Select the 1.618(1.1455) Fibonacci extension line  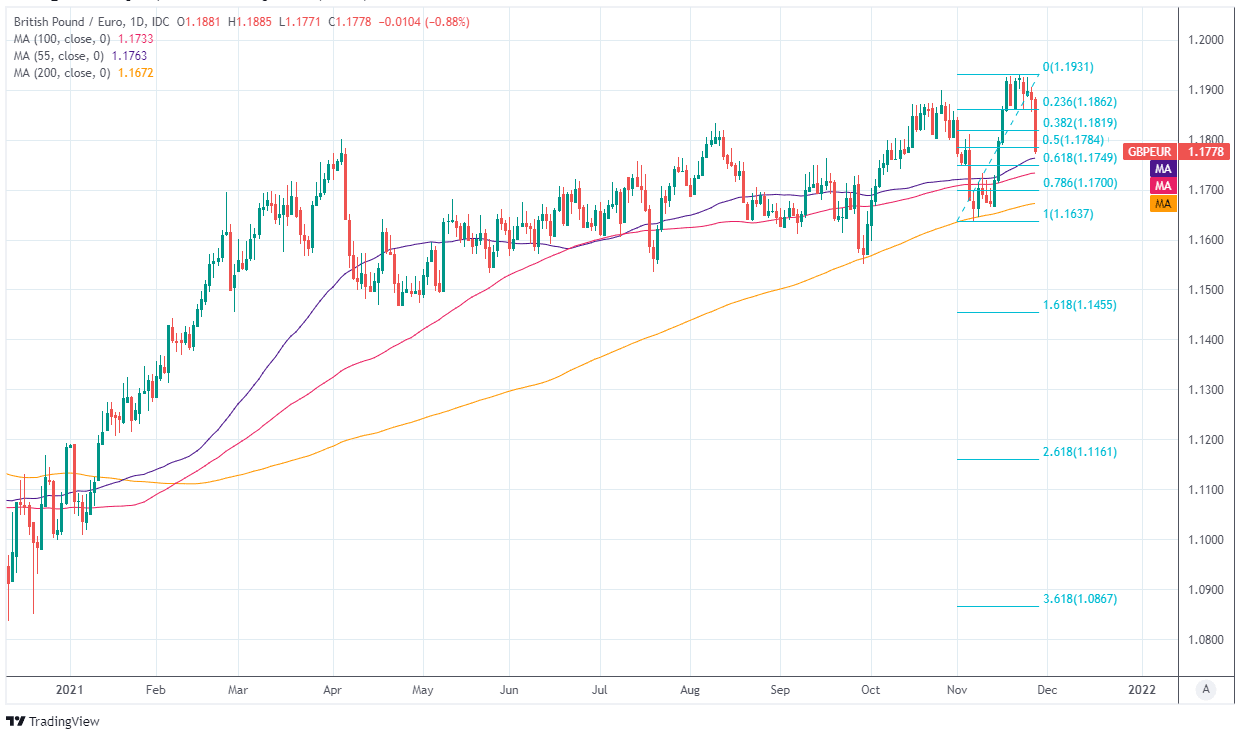point(998,312)
